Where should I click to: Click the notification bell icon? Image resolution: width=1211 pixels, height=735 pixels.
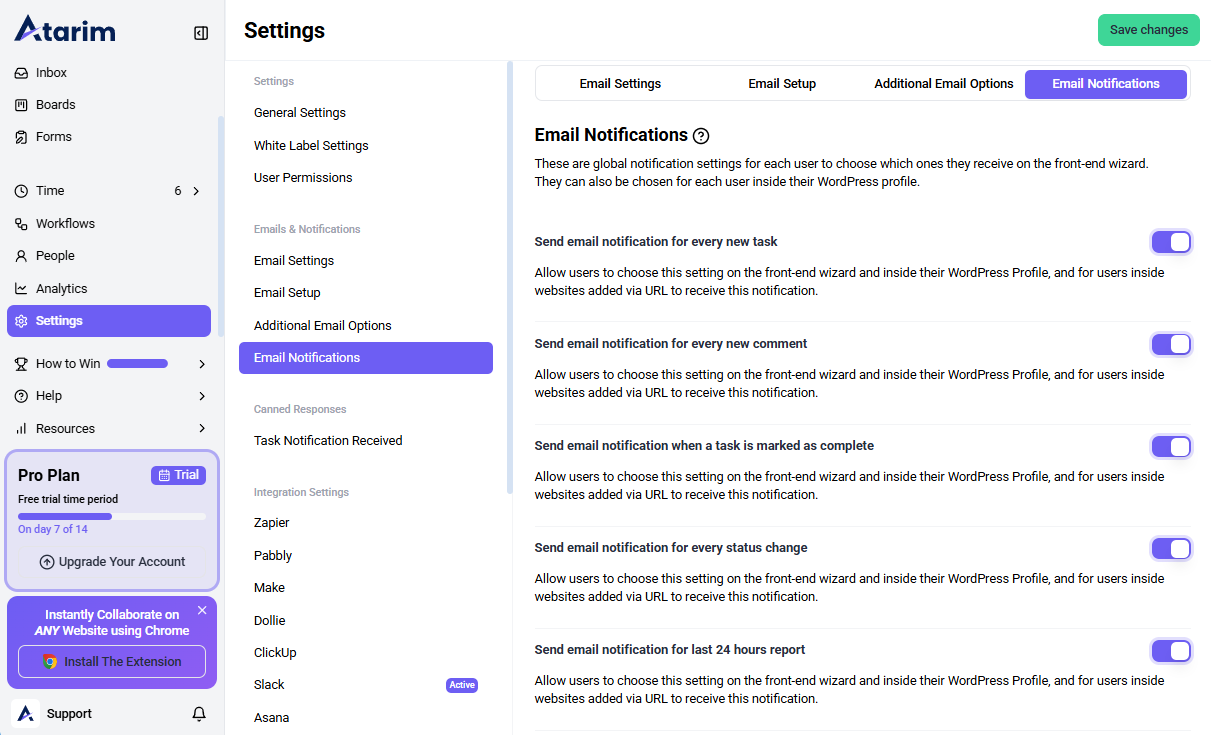coord(199,714)
